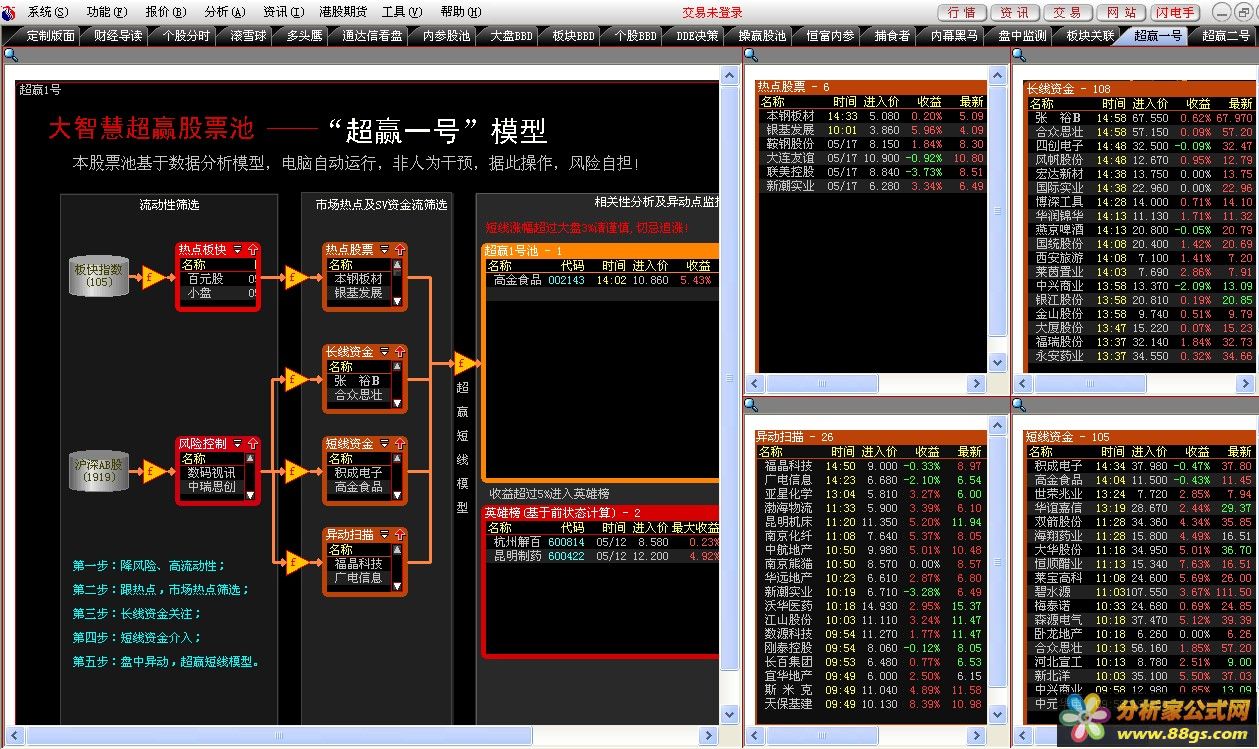Click the up-arrow icon on 热点股票 flow box
The height and width of the screenshot is (749, 1259).
coord(399,250)
